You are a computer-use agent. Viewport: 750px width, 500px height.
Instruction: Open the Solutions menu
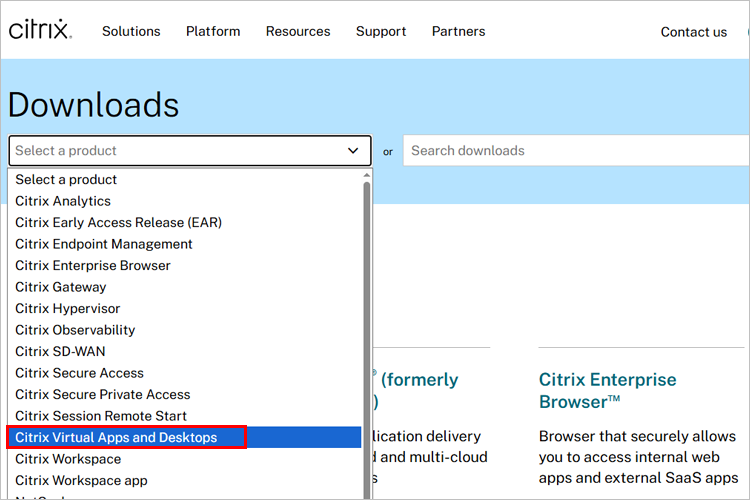click(131, 31)
